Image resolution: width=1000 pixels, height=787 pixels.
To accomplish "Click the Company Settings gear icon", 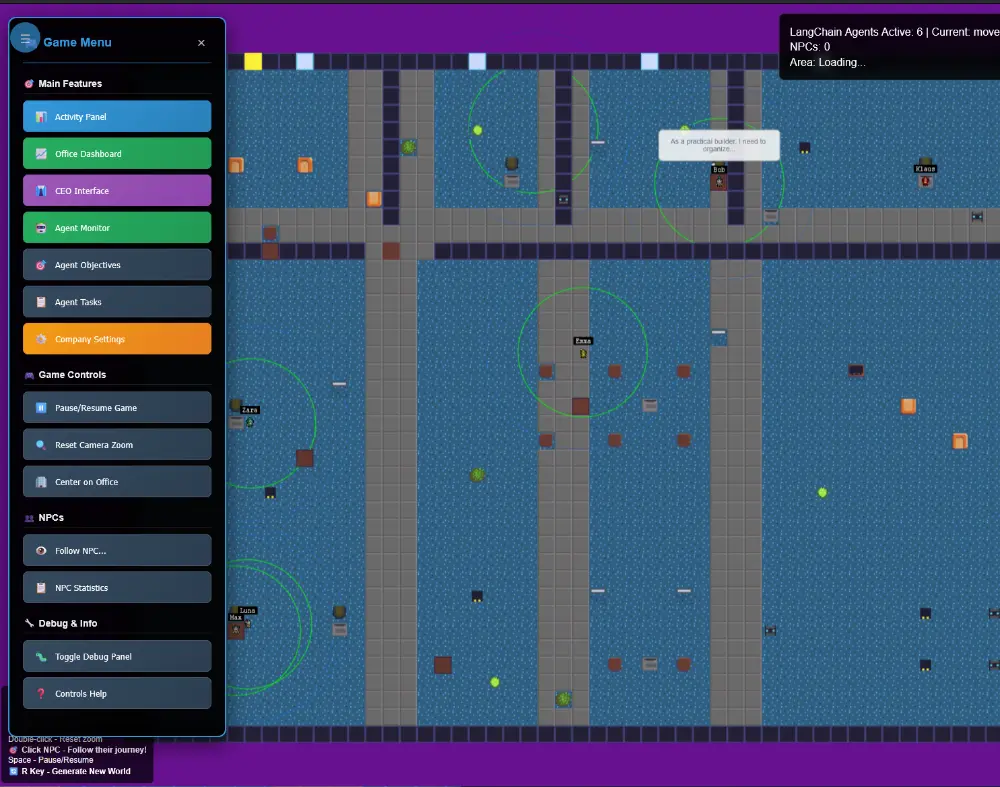I will [41, 339].
